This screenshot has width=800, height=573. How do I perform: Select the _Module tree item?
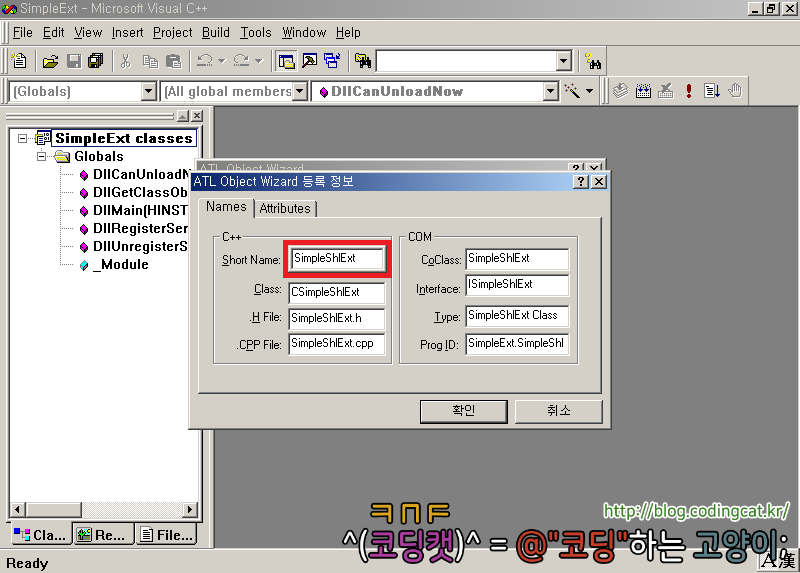click(x=120, y=265)
